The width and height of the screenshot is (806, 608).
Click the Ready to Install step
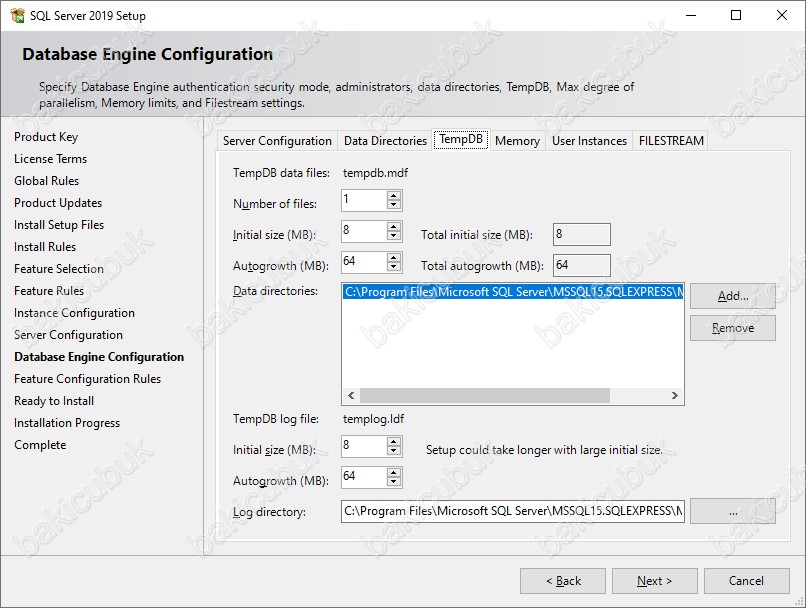coord(54,401)
